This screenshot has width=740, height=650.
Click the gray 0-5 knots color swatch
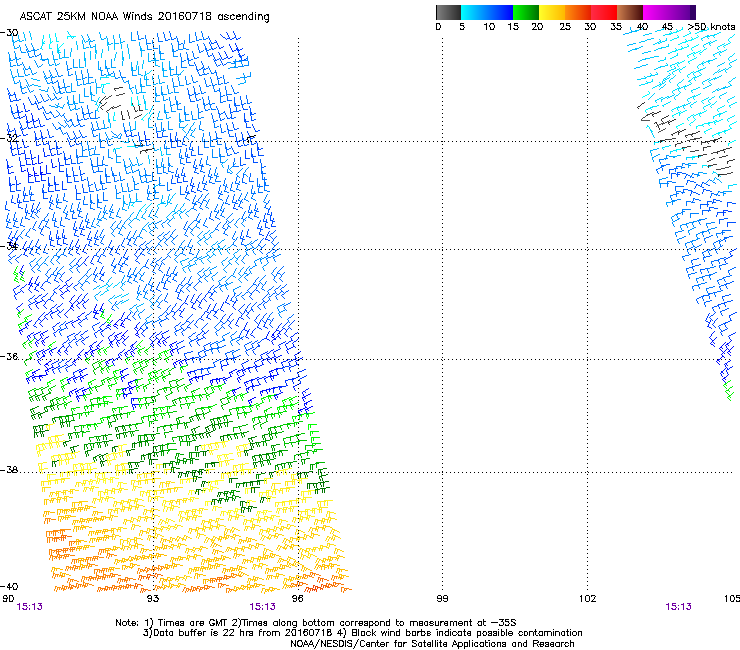[448, 12]
